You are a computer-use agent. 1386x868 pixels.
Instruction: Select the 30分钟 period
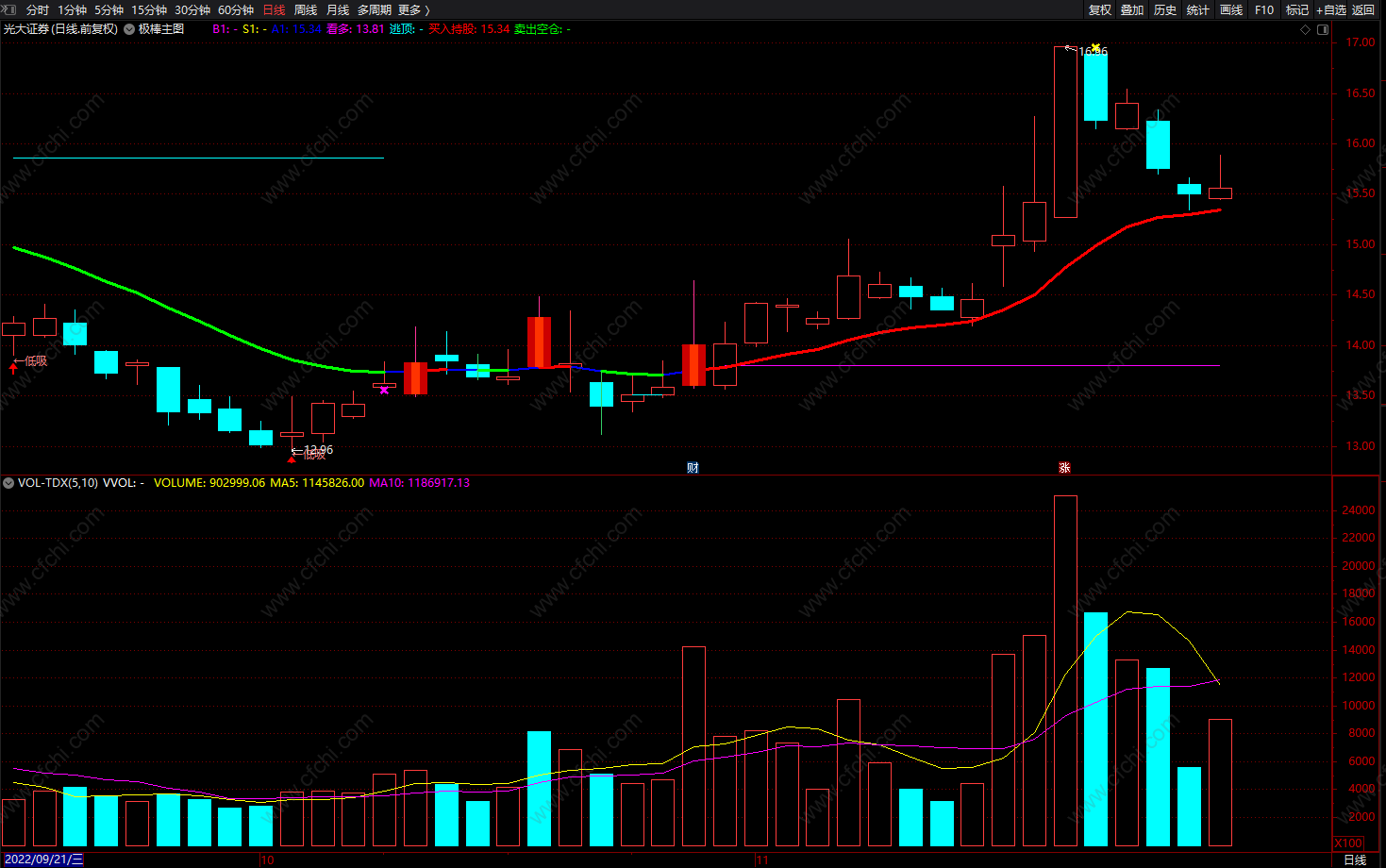pos(192,10)
